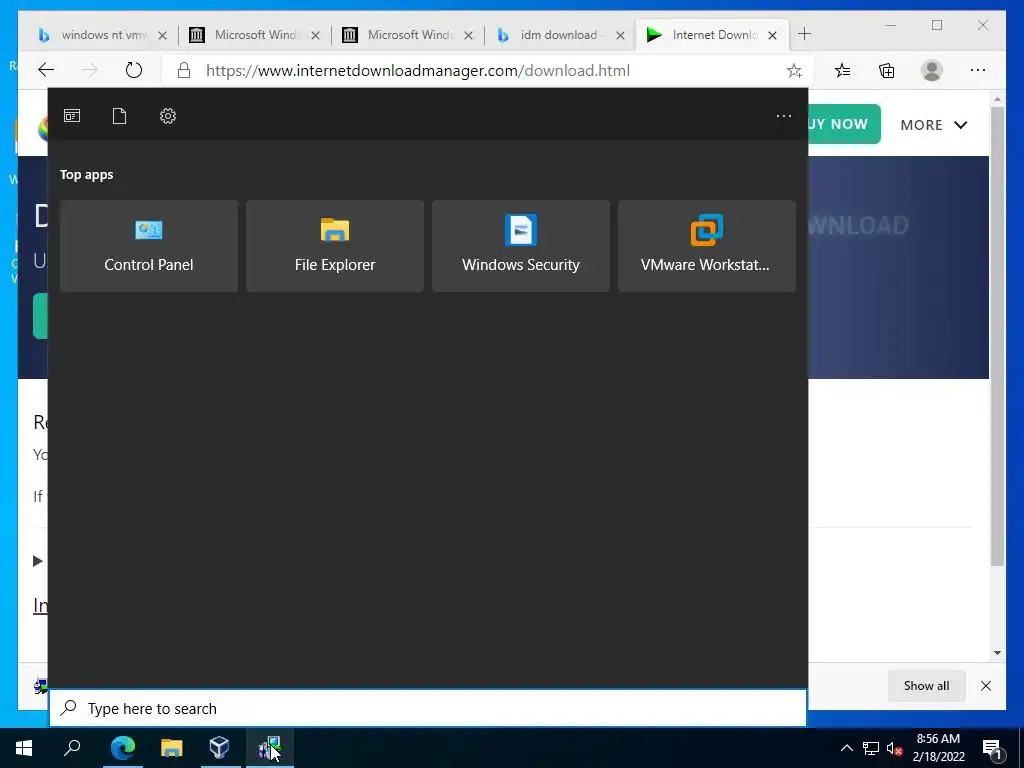Close the idm download tab
Viewport: 1024px width, 768px height.
point(620,35)
